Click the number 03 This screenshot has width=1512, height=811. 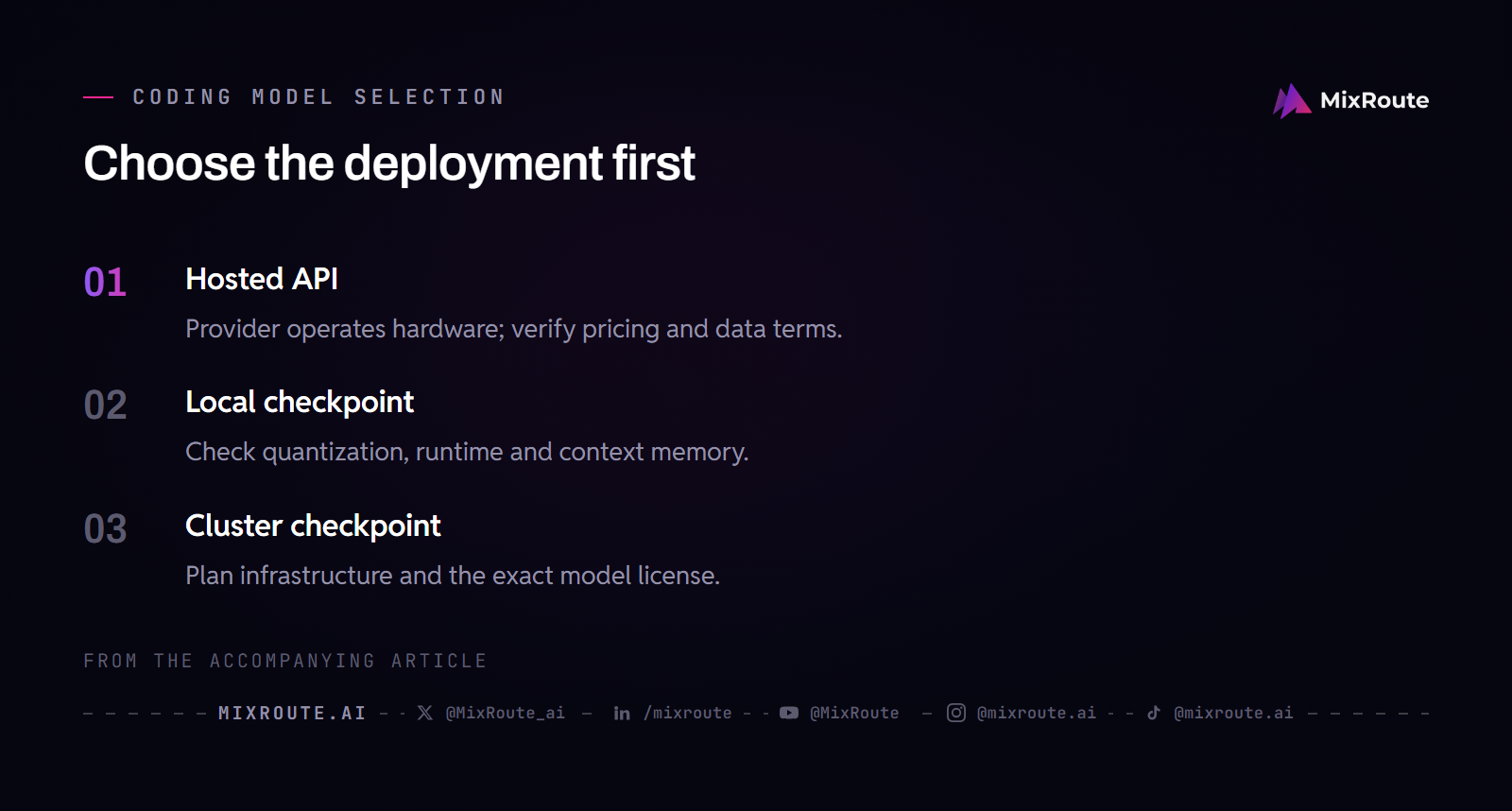click(105, 529)
